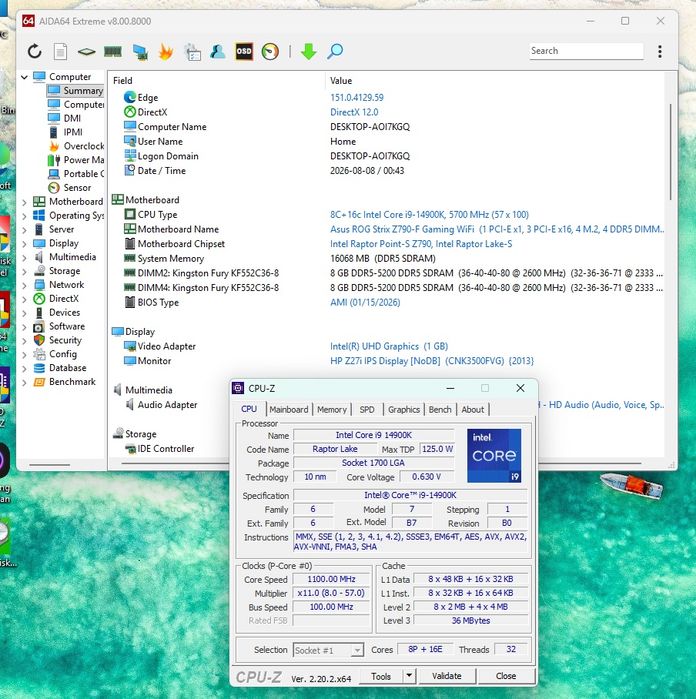Click the Edge browser icon in Field list
696x699 pixels.
pos(130,97)
